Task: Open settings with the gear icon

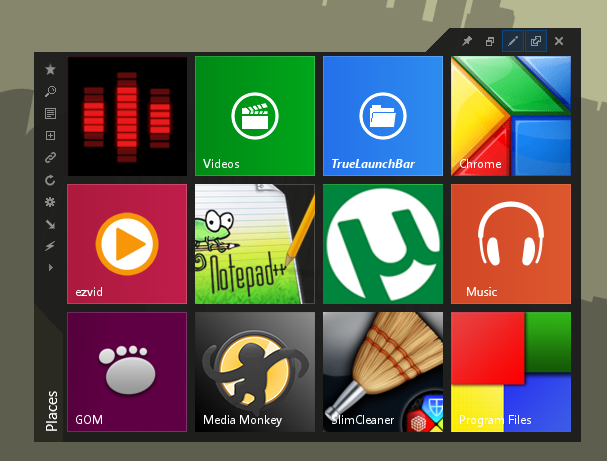Action: coord(50,202)
